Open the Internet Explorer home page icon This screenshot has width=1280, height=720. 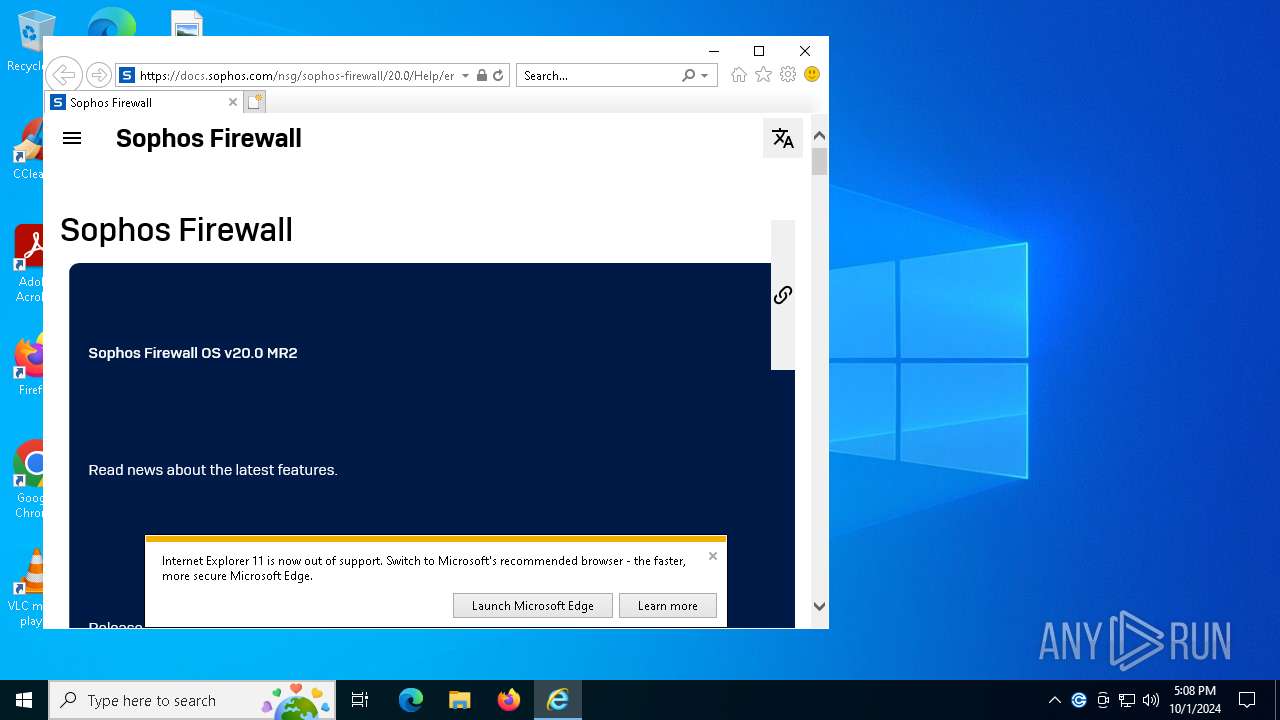tap(739, 75)
